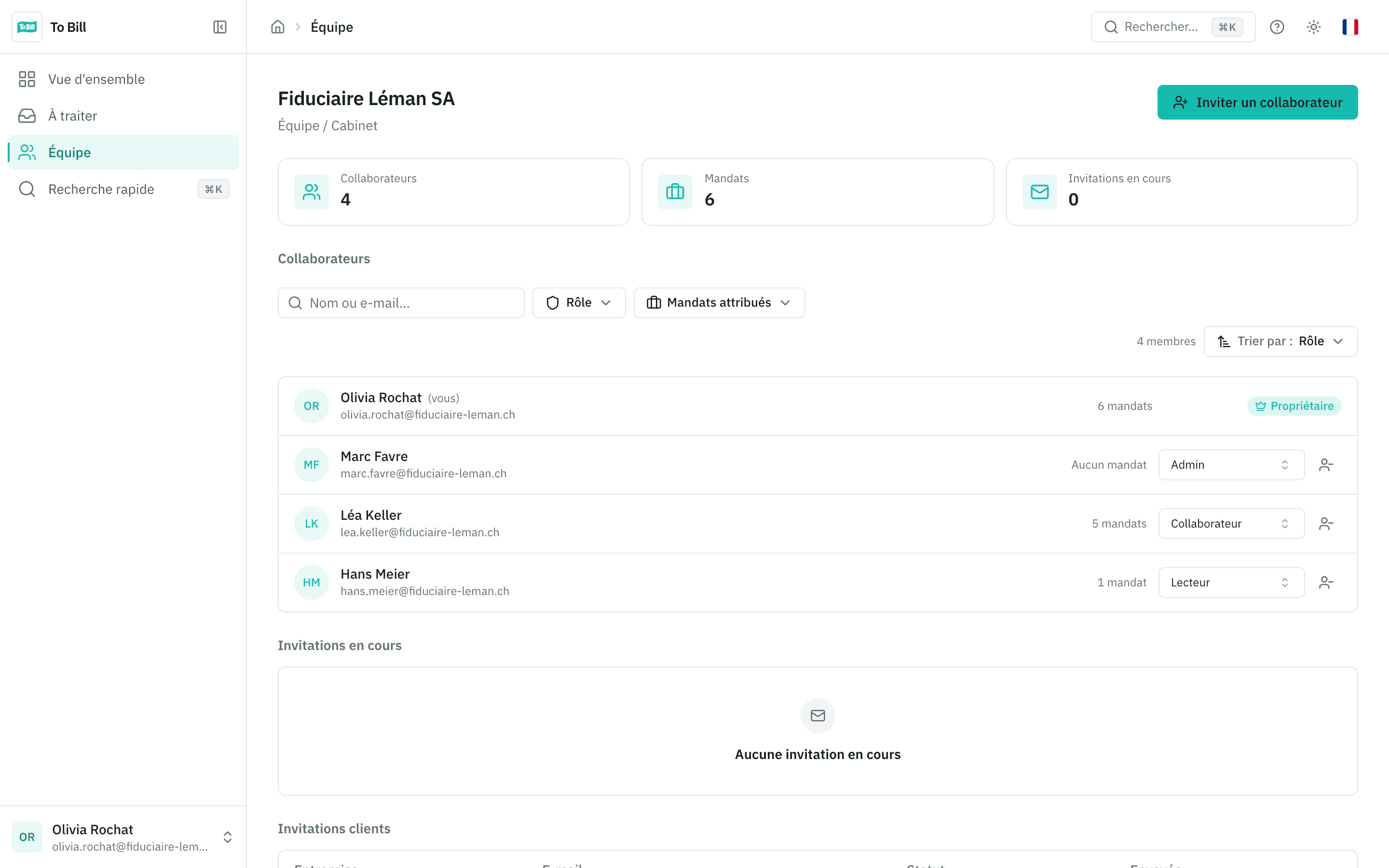The height and width of the screenshot is (868, 1389).
Task: Click the envelope icon above Aucune invitation en cours
Action: (818, 715)
